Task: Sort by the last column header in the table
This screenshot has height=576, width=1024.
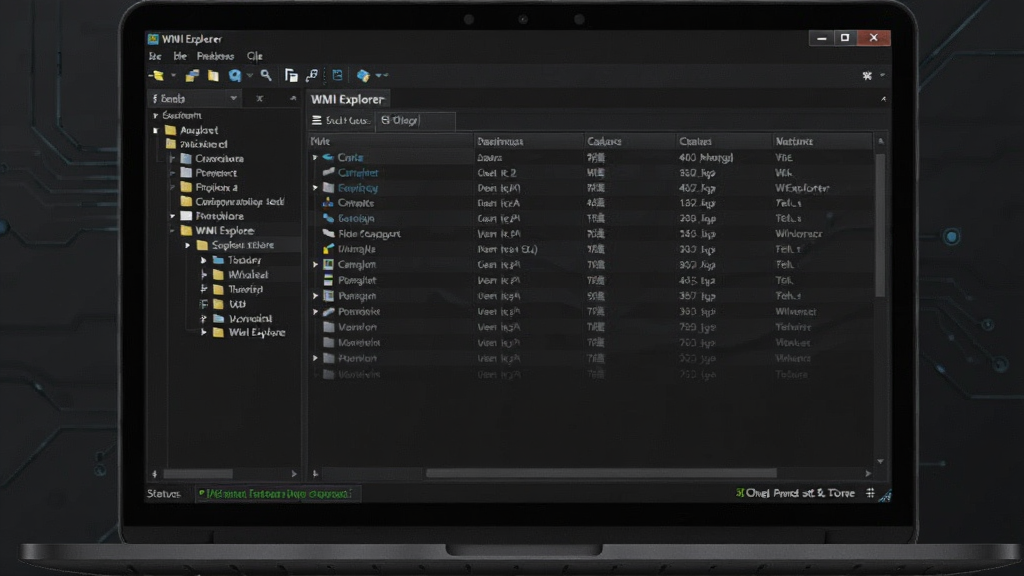Action: 822,141
